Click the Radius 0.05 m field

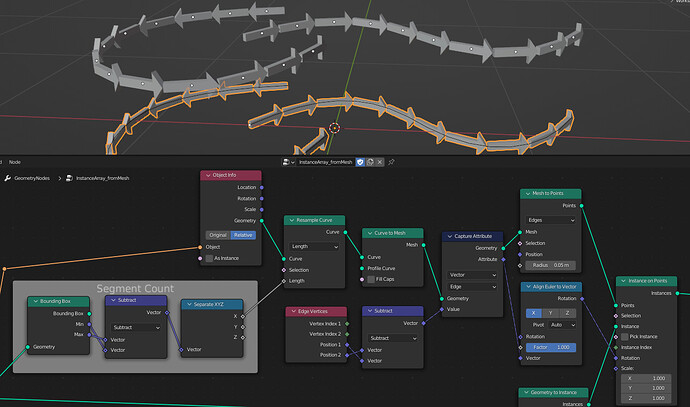coord(551,265)
